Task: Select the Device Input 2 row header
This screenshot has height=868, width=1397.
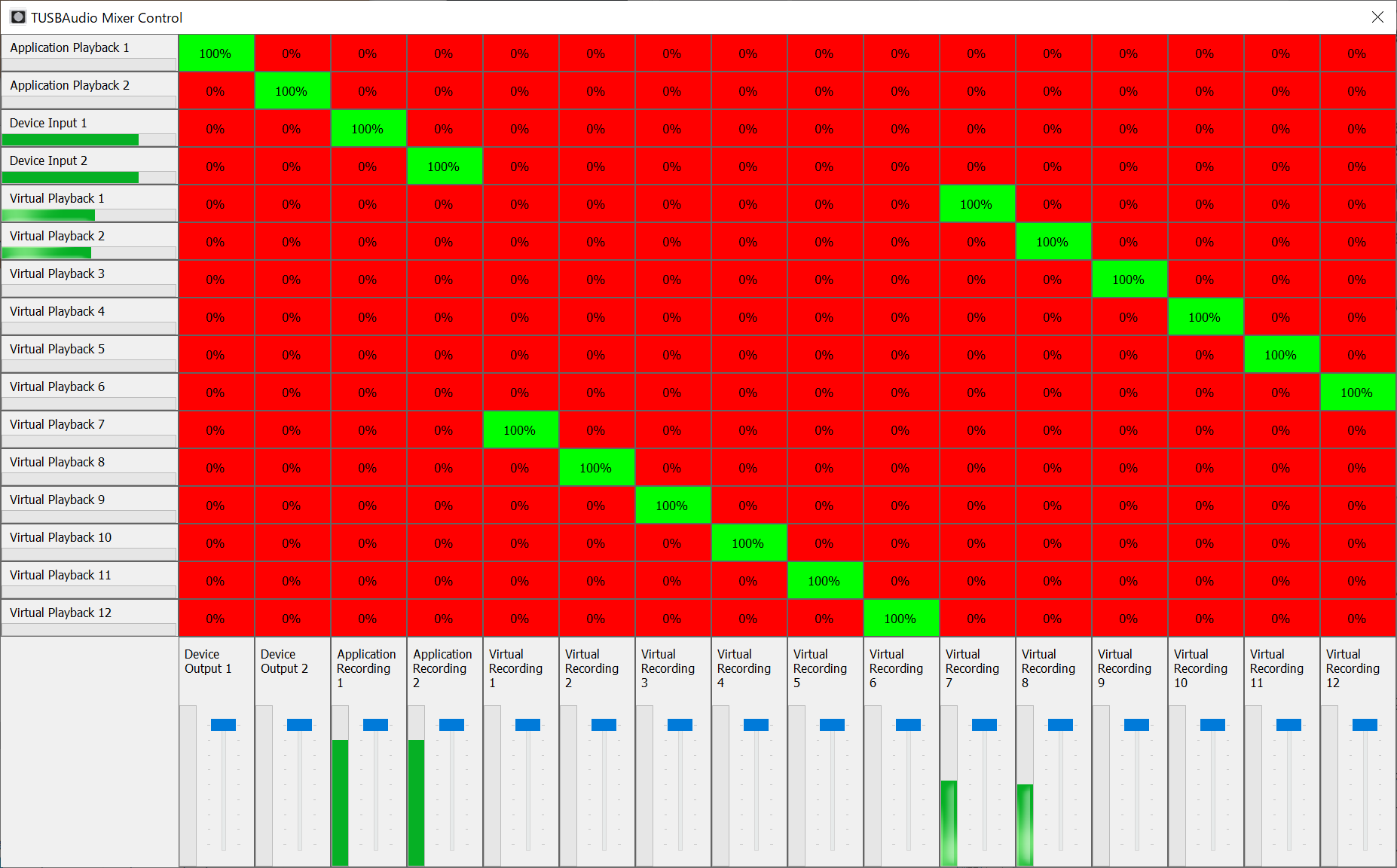Action: (x=89, y=166)
